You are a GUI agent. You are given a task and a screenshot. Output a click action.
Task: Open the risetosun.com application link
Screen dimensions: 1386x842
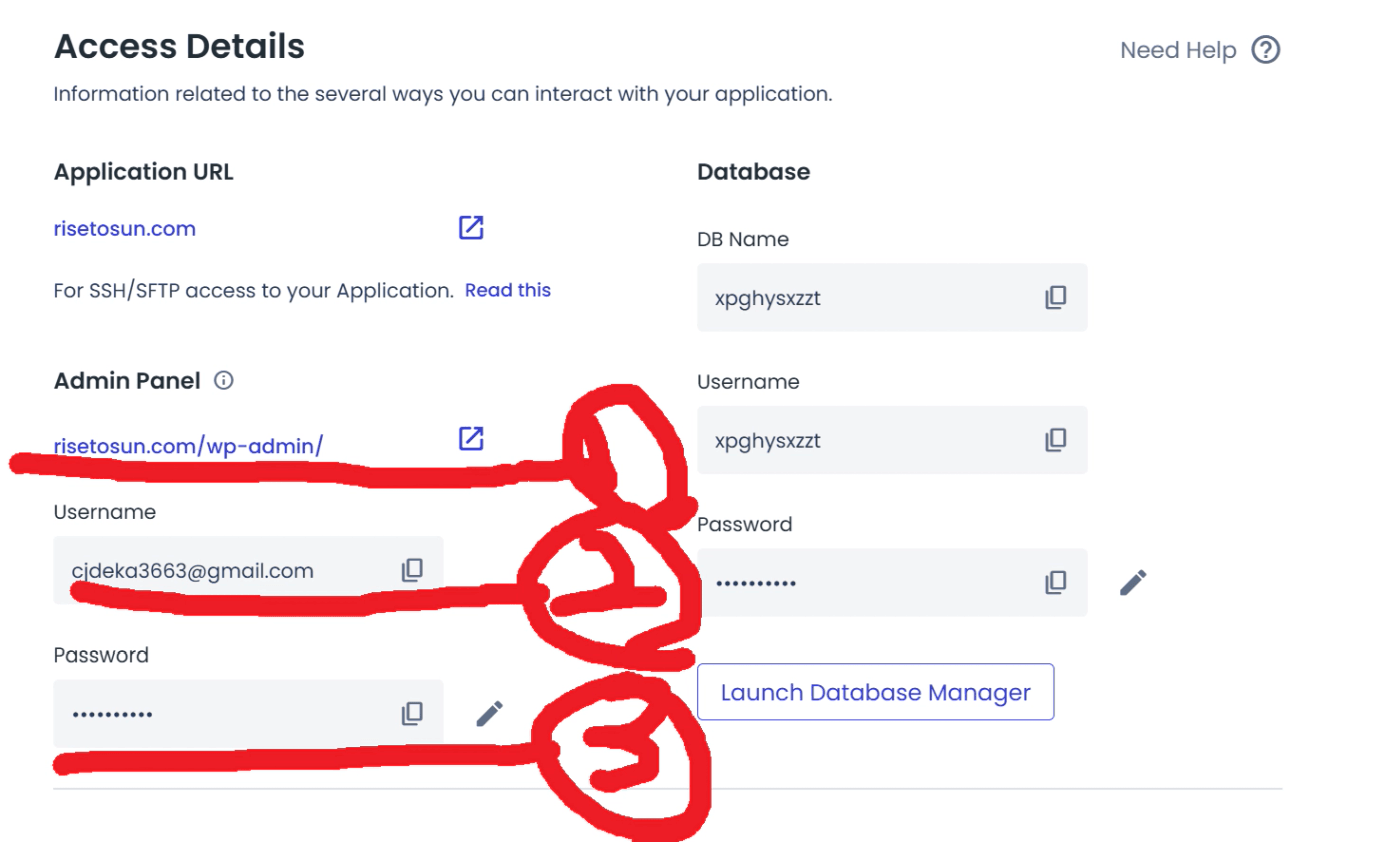pyautogui.click(x=125, y=229)
